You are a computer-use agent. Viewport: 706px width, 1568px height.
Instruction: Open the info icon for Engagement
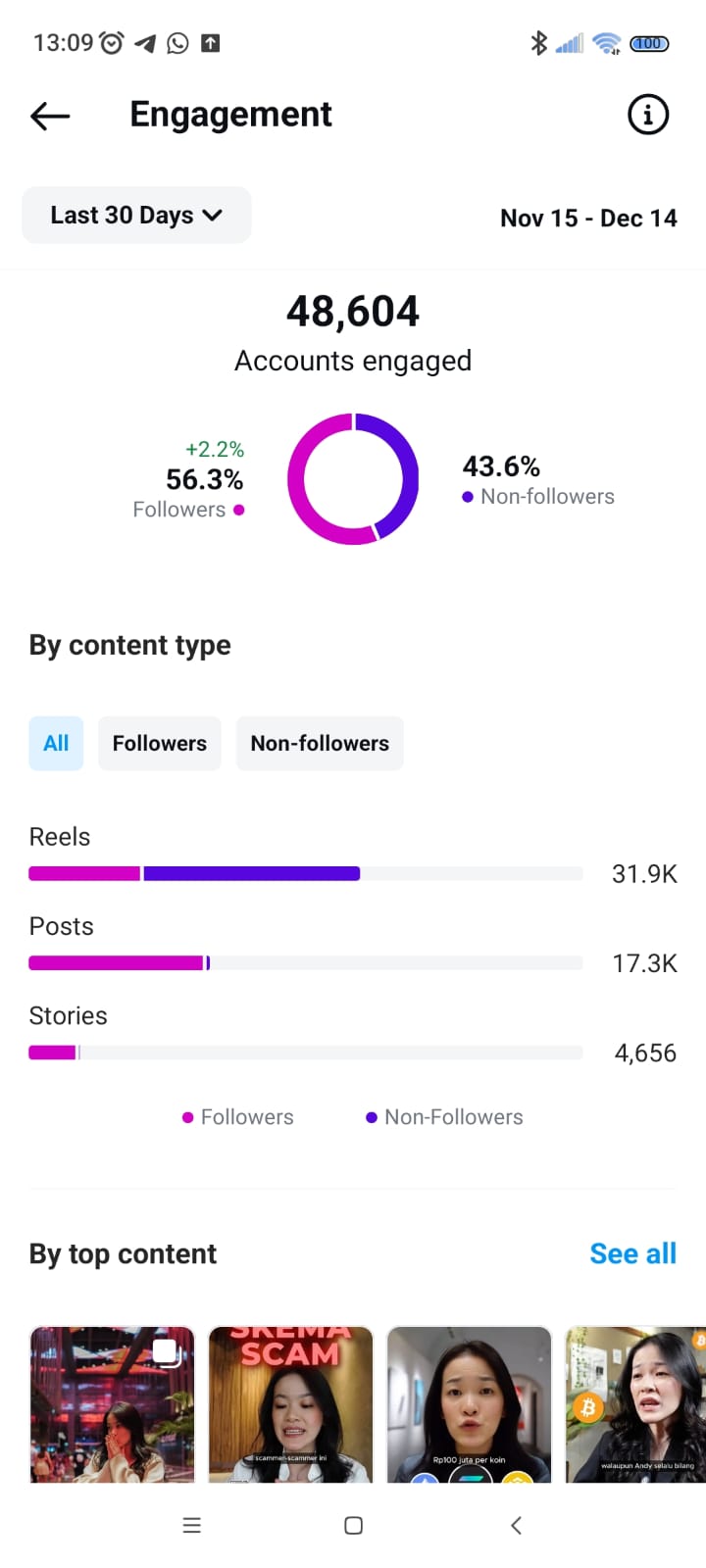647,115
